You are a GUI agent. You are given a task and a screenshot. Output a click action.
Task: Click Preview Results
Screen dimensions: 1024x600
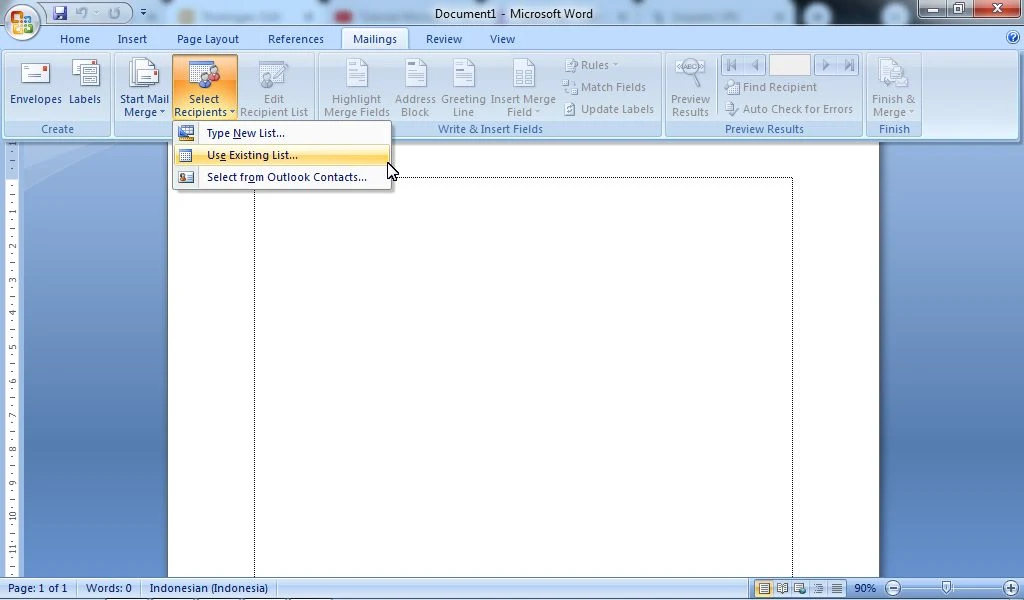[x=690, y=87]
